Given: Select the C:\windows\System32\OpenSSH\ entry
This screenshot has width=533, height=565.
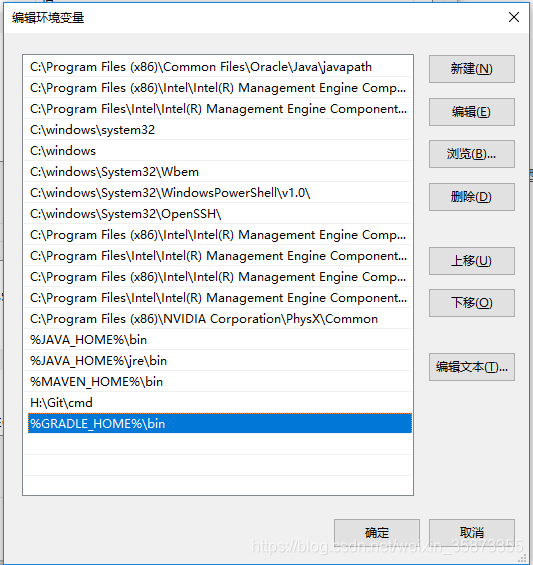Looking at the screenshot, I should click(x=218, y=214).
